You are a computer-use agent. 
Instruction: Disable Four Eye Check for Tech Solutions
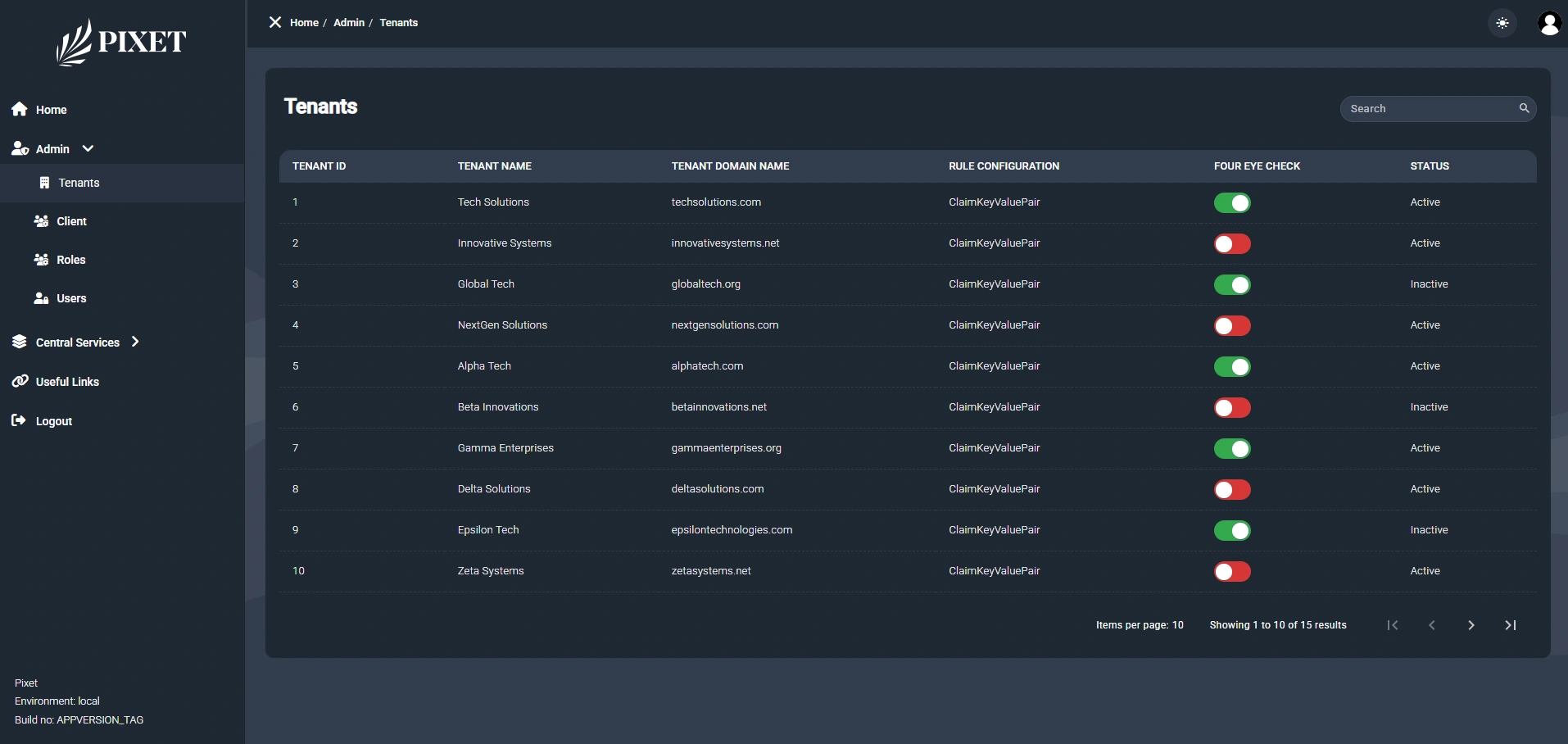pyautogui.click(x=1231, y=203)
